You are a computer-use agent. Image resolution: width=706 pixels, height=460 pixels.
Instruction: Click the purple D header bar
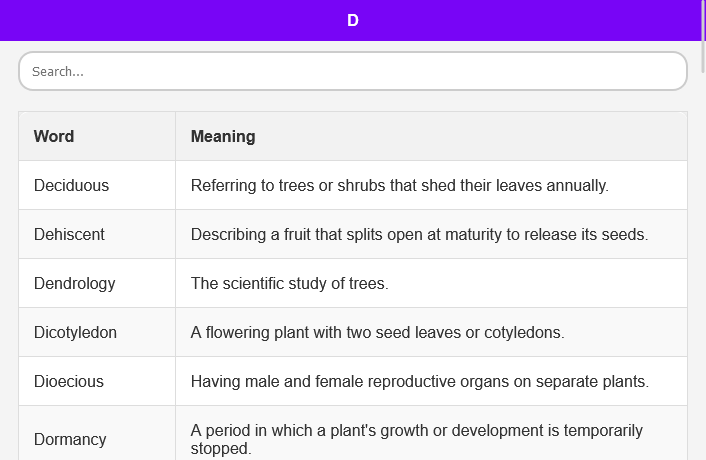point(200,20)
